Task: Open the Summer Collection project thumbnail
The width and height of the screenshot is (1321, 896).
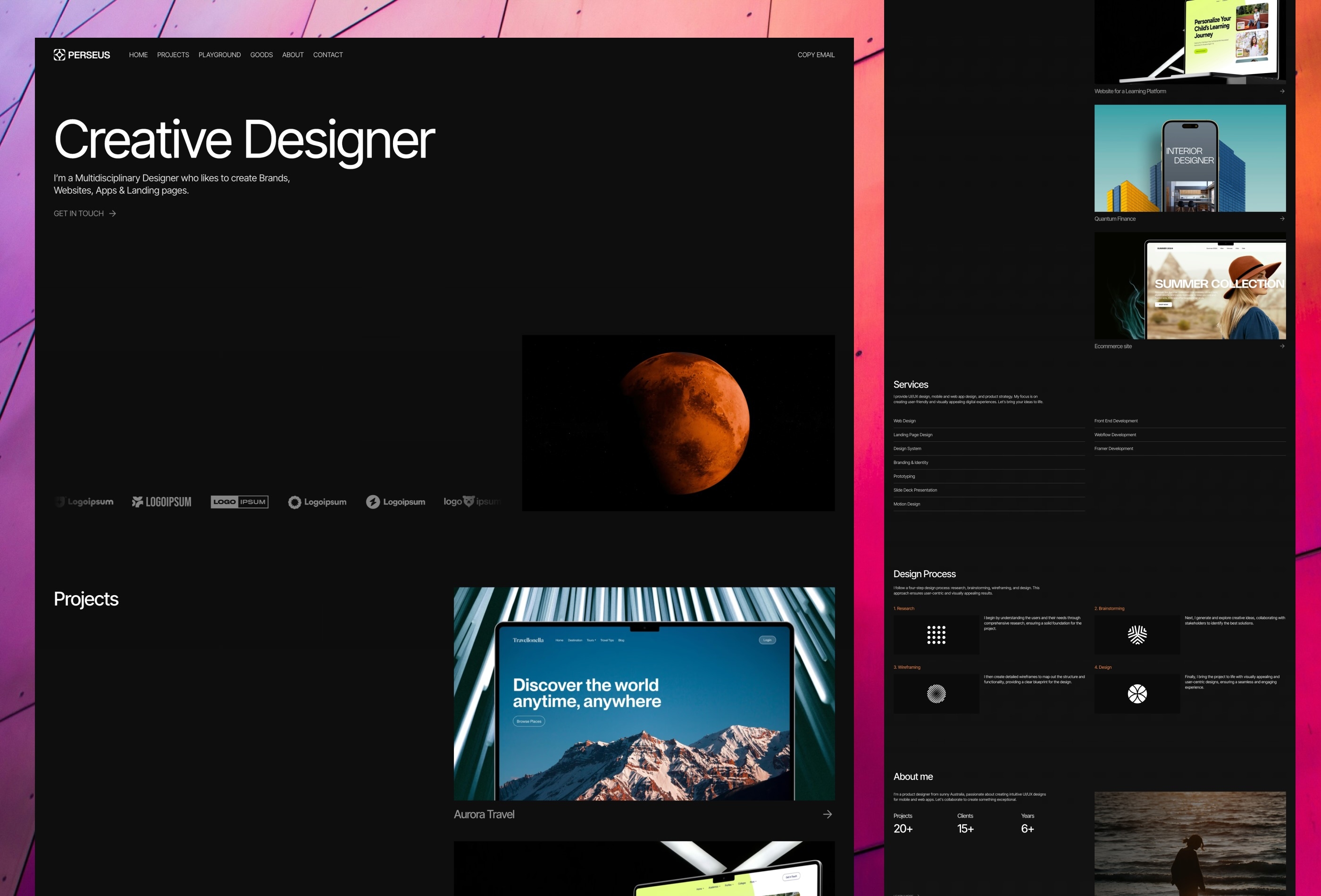Action: [1190, 286]
